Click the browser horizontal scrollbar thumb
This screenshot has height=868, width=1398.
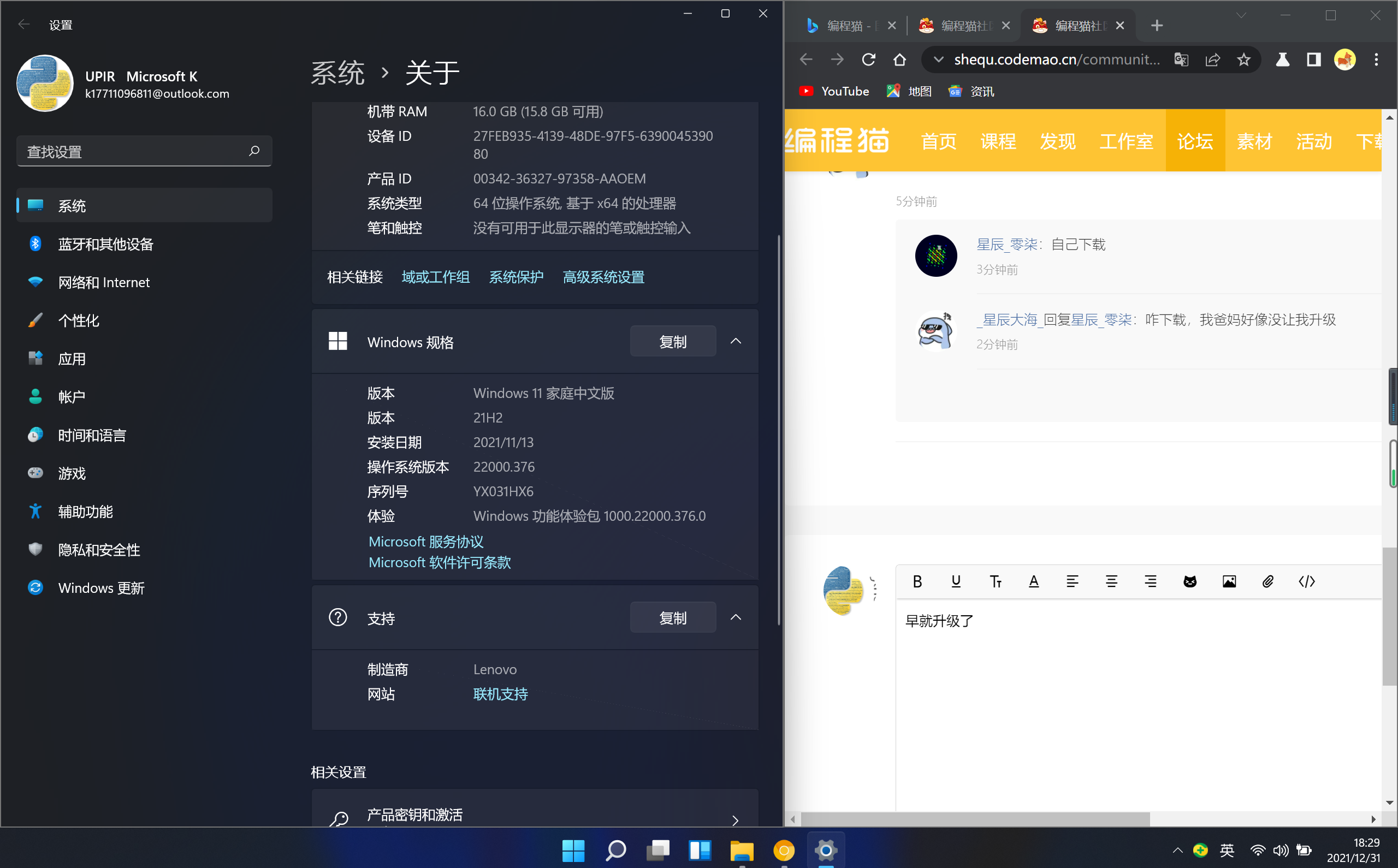click(x=975, y=819)
